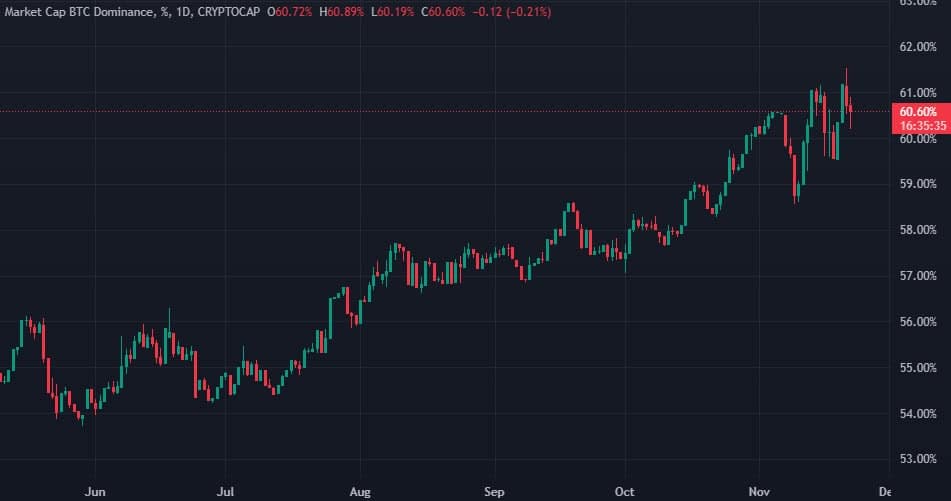Select the 1D interval label in legend
951x501 pixels.
(183, 12)
